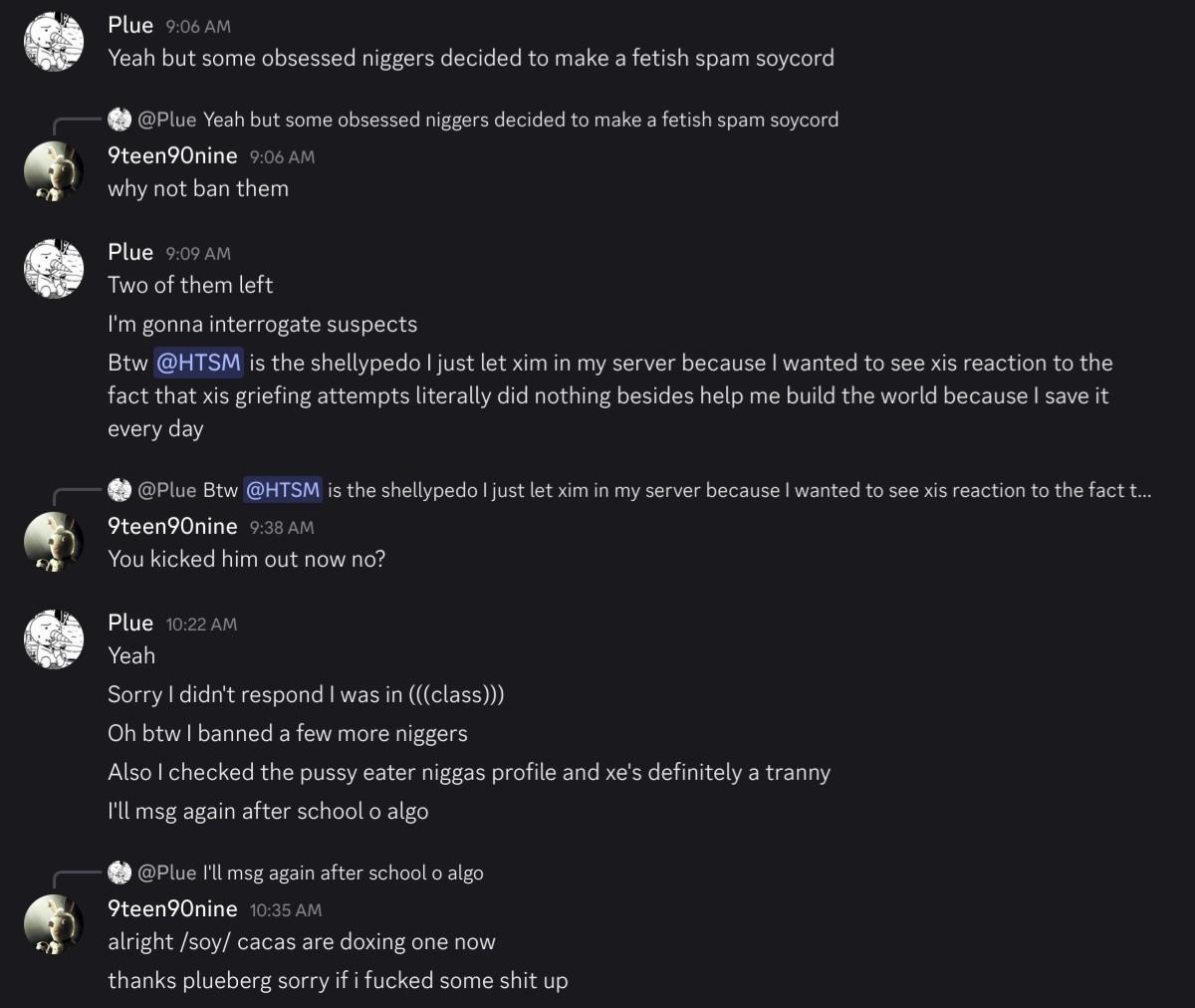1195x1008 pixels.
Task: Click small reply avatar above 'why not ban them'
Action: 119,120
